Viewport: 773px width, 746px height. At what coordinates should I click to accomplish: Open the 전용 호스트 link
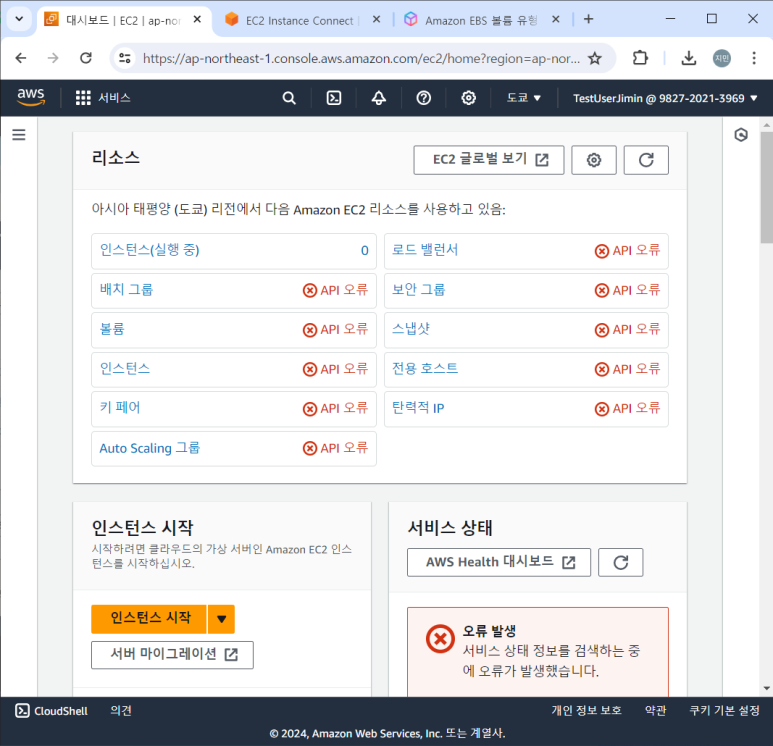[425, 368]
